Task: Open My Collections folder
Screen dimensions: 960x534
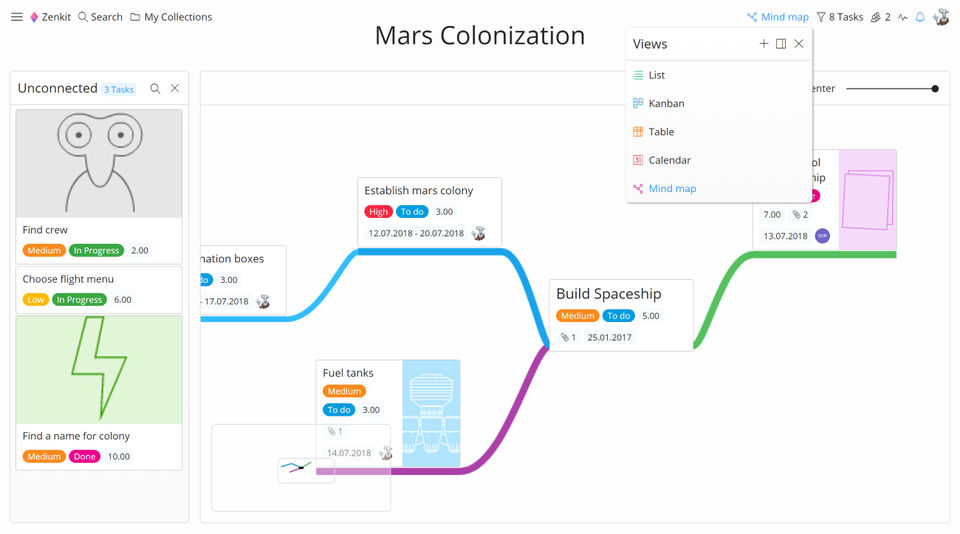Action: coord(171,17)
